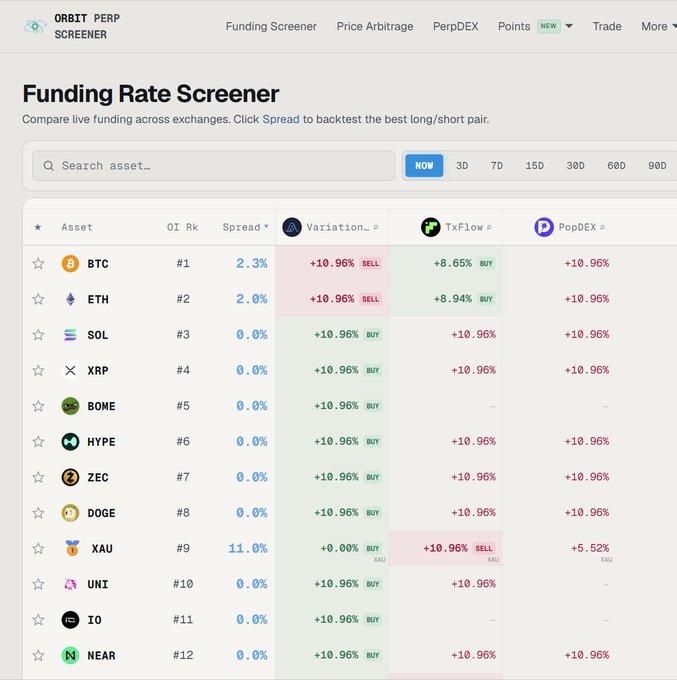
Task: Click the search icon beside the TxFlow column name
Action: click(x=489, y=227)
